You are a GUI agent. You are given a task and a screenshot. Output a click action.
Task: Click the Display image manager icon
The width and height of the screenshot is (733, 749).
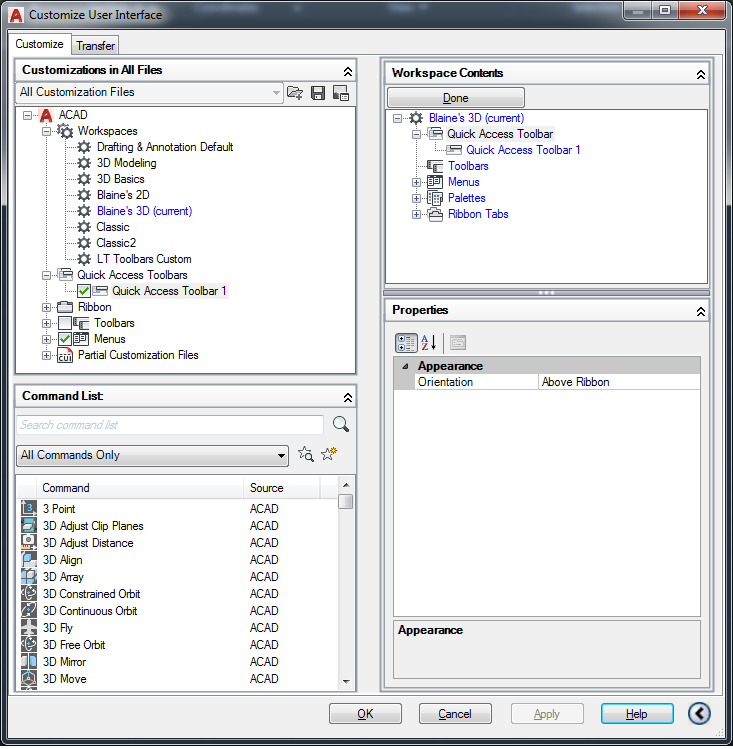click(341, 93)
